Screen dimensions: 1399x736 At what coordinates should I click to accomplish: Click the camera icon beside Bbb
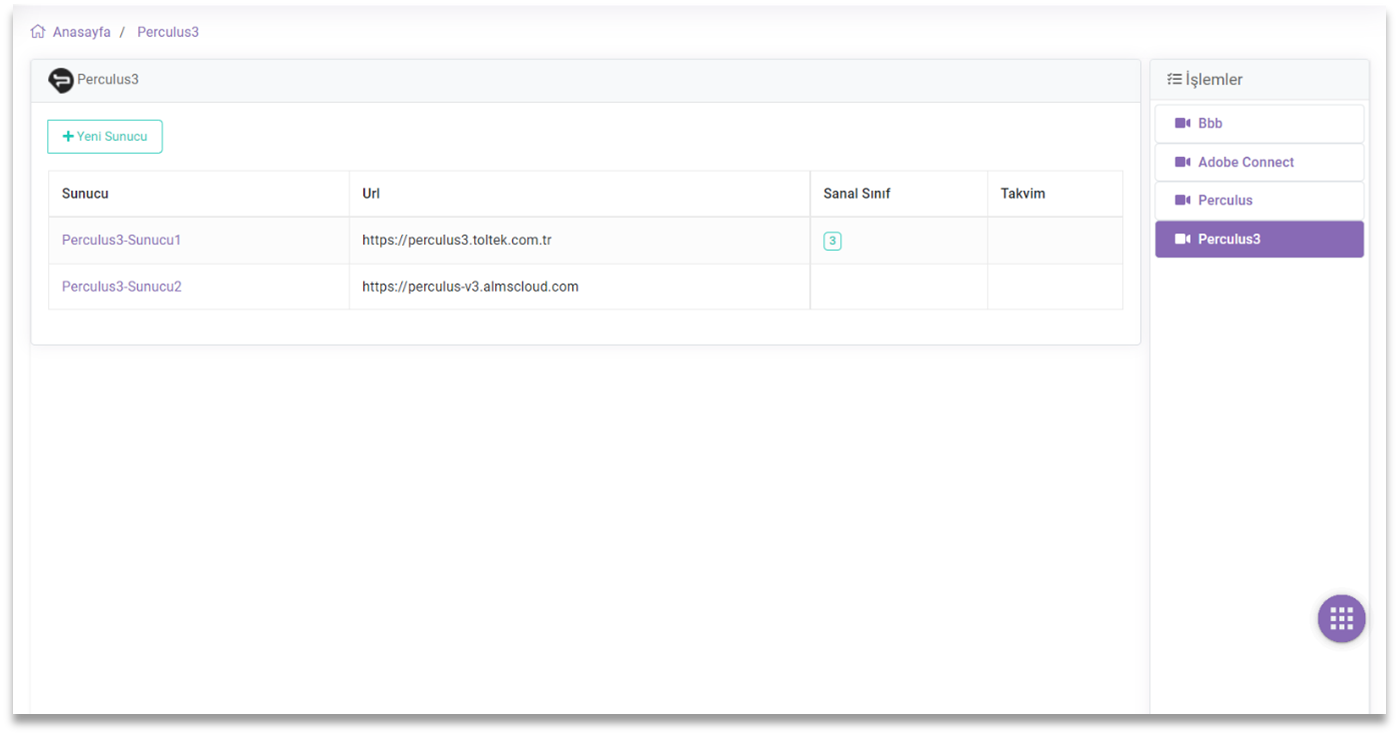(1182, 123)
